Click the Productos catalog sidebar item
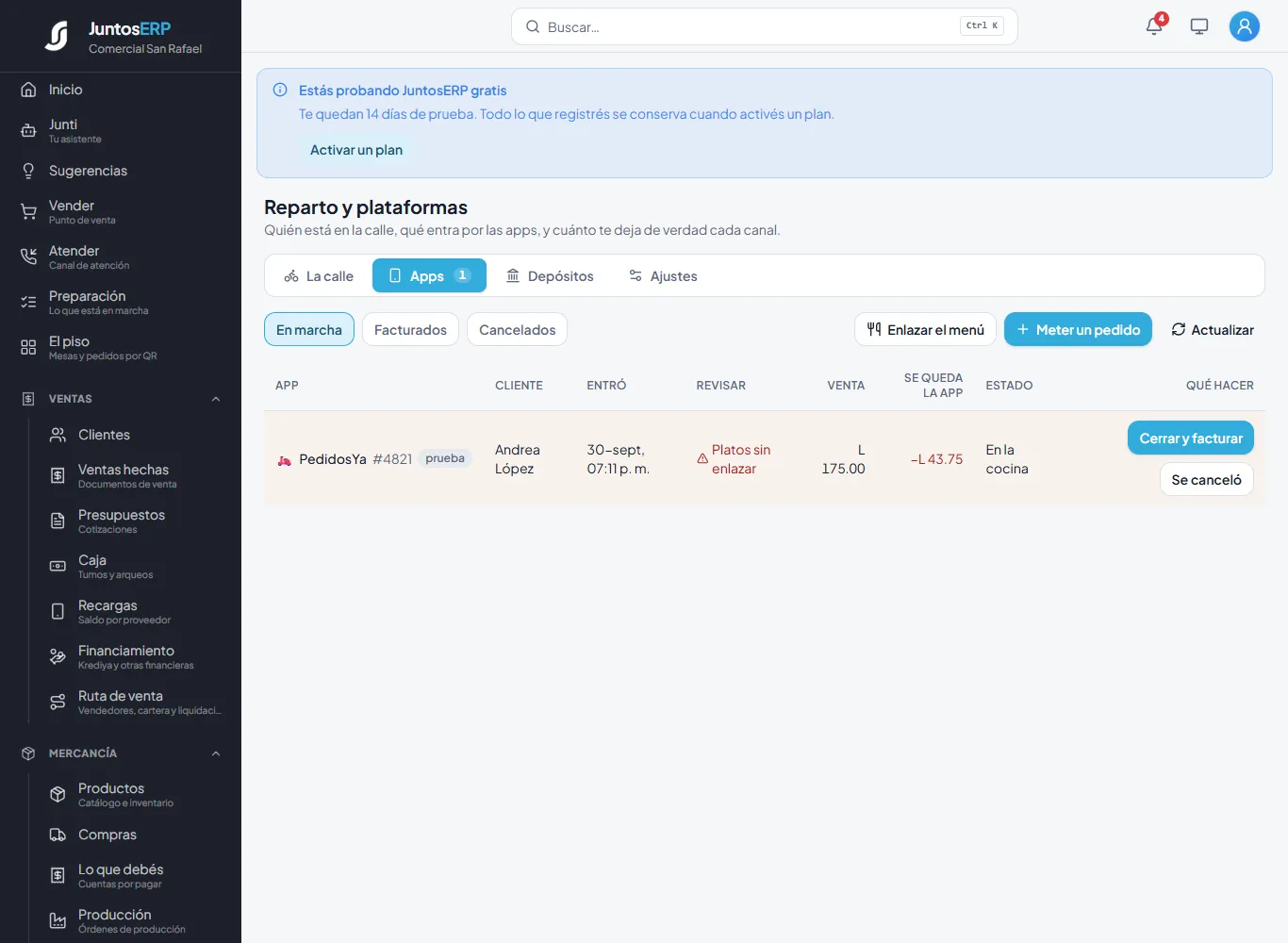 134,795
